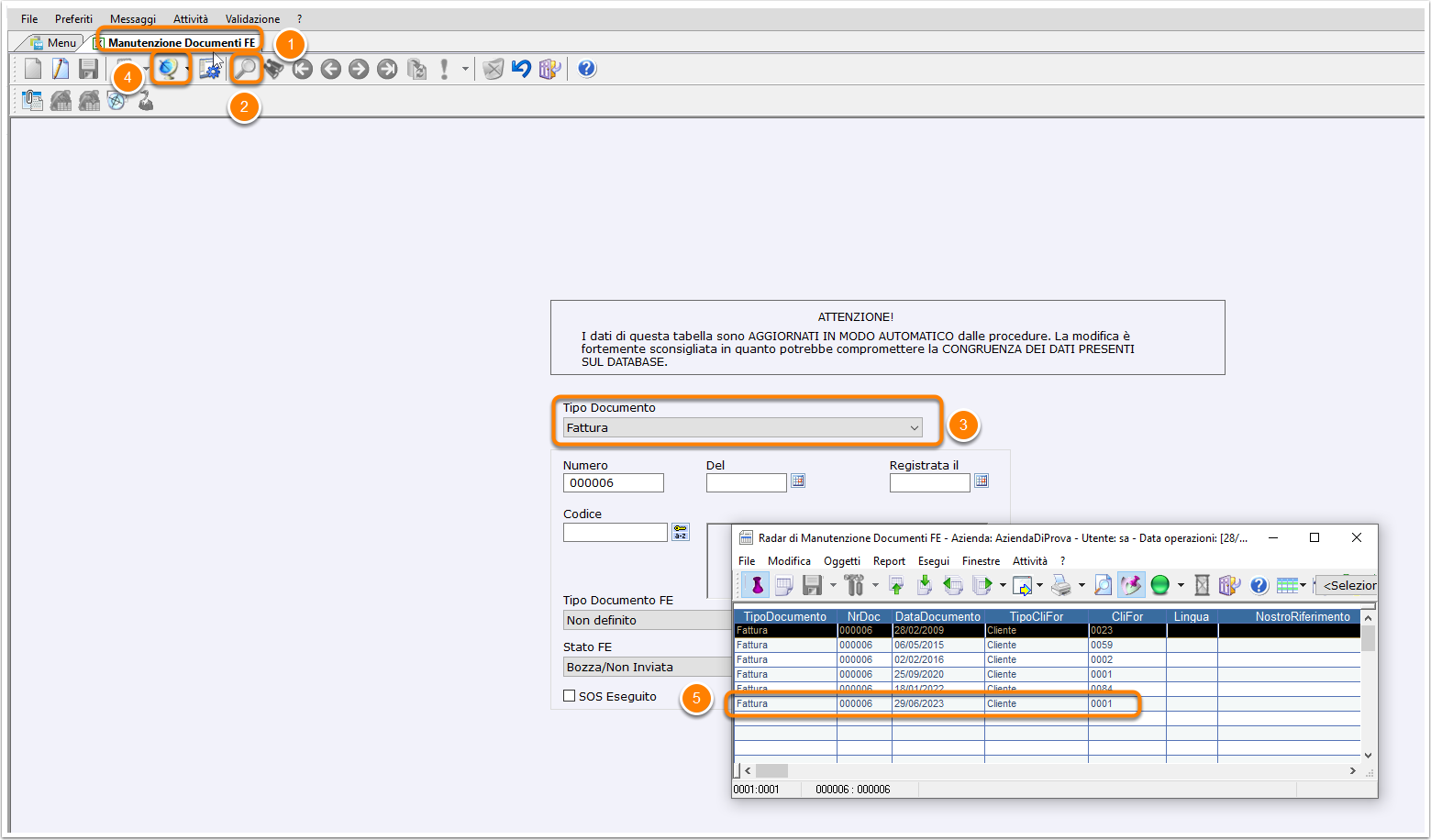Open the Messaggi menu
Viewport: 1431px width, 840px height.
click(x=133, y=19)
